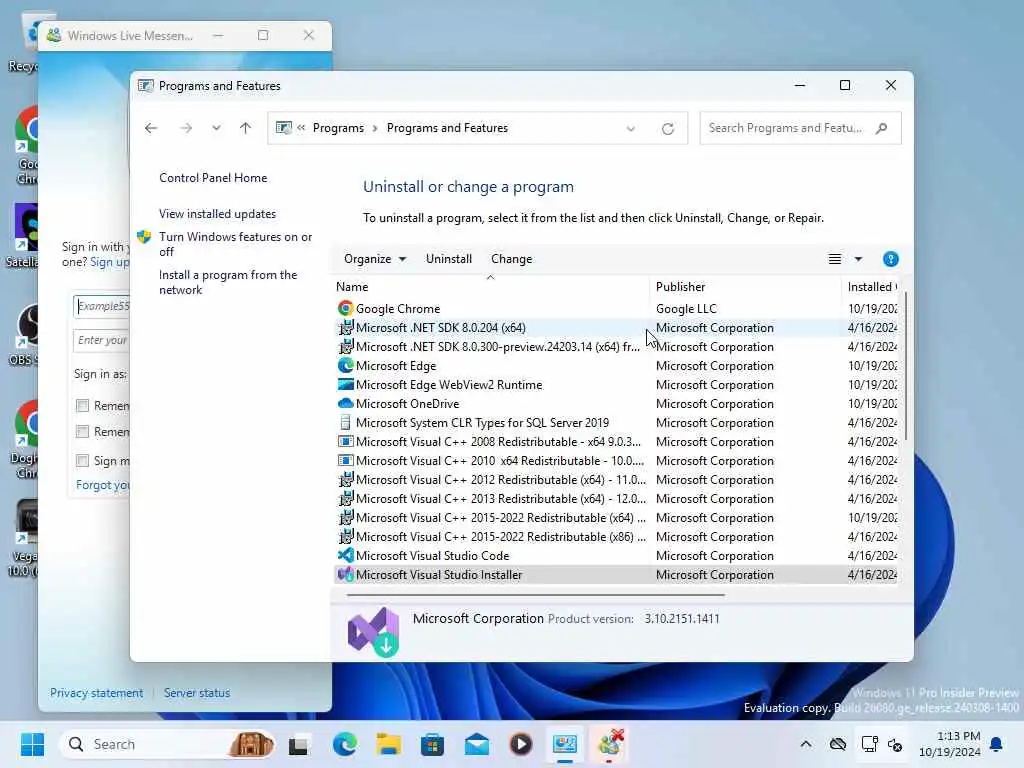This screenshot has height=768, width=1024.
Task: Go up one level with up arrow
Action: click(246, 128)
